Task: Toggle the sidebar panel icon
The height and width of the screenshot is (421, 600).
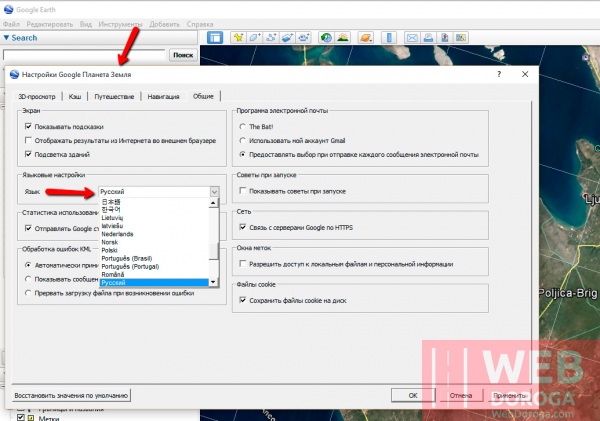Action: [x=215, y=38]
